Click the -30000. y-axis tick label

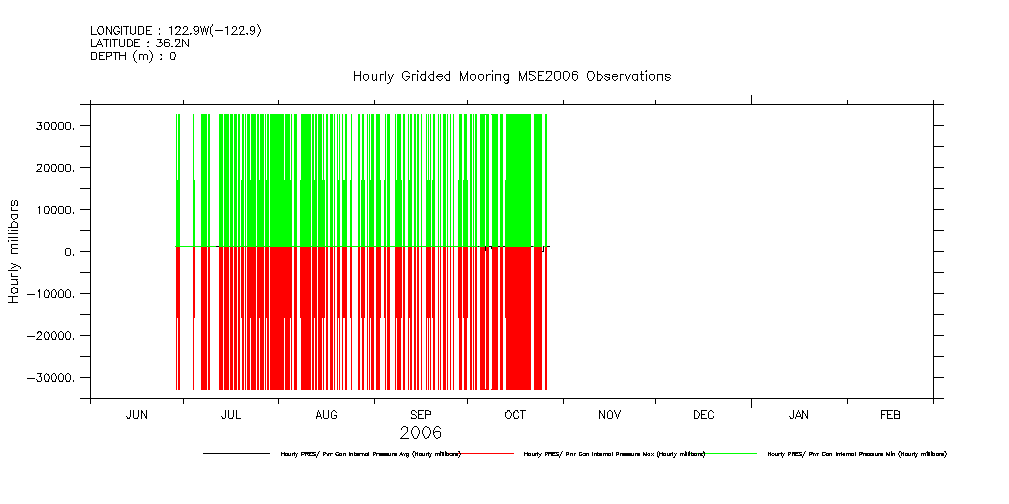[x=52, y=378]
